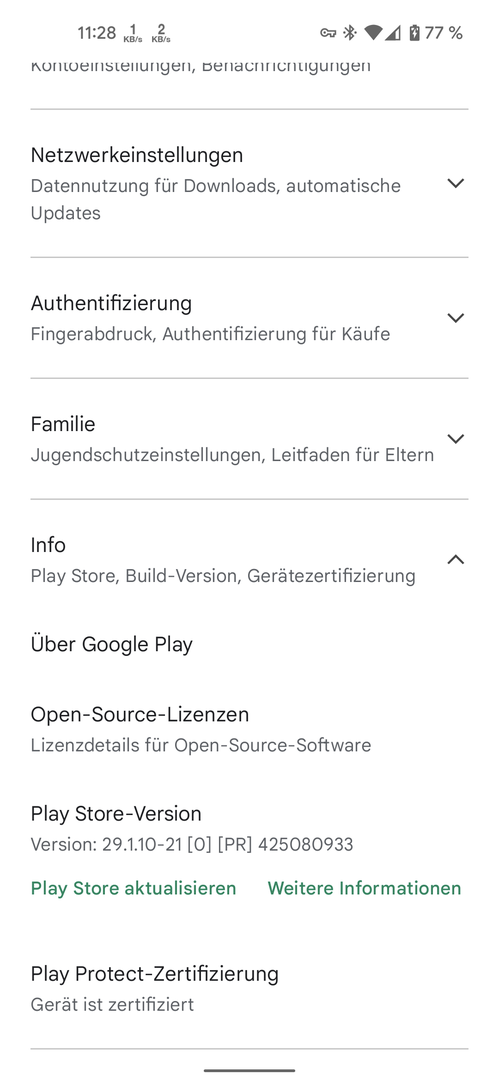Tap the 11:28 clock in status bar
This screenshot has width=499, height=1080.
click(x=96, y=32)
